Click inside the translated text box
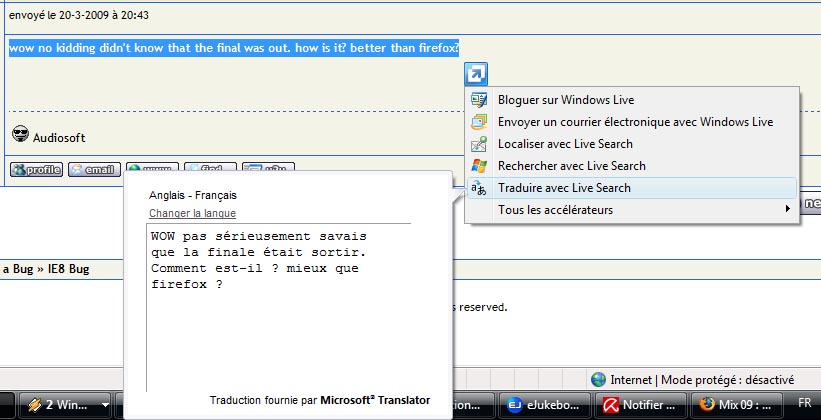This screenshot has width=821, height=420. click(278, 307)
